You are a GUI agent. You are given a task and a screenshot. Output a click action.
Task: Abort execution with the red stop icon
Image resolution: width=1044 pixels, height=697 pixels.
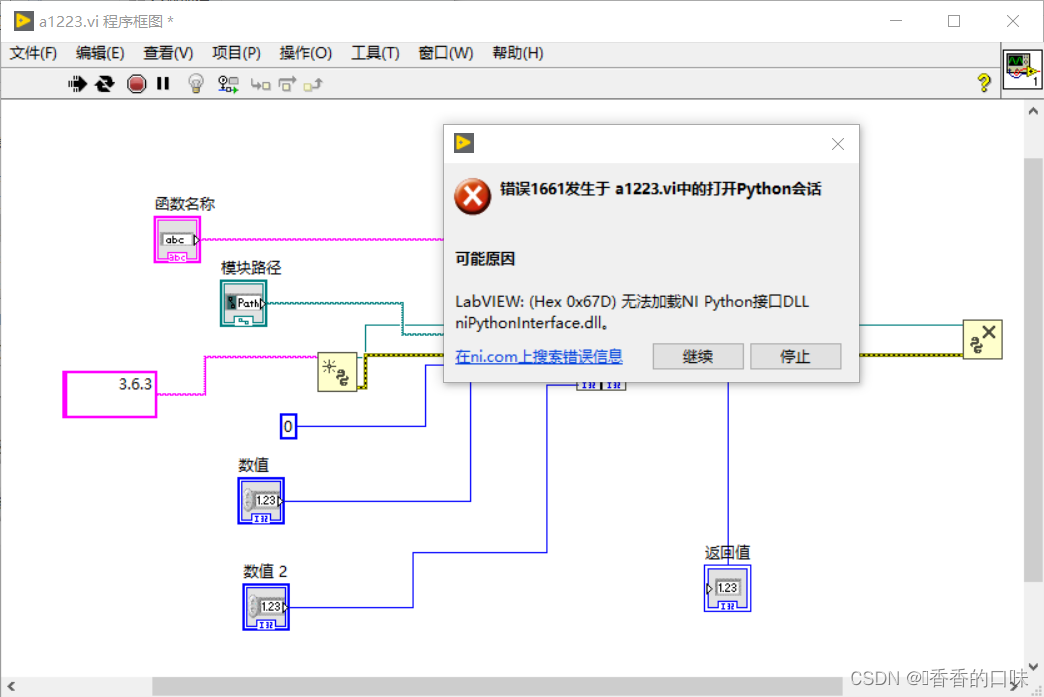coord(137,84)
